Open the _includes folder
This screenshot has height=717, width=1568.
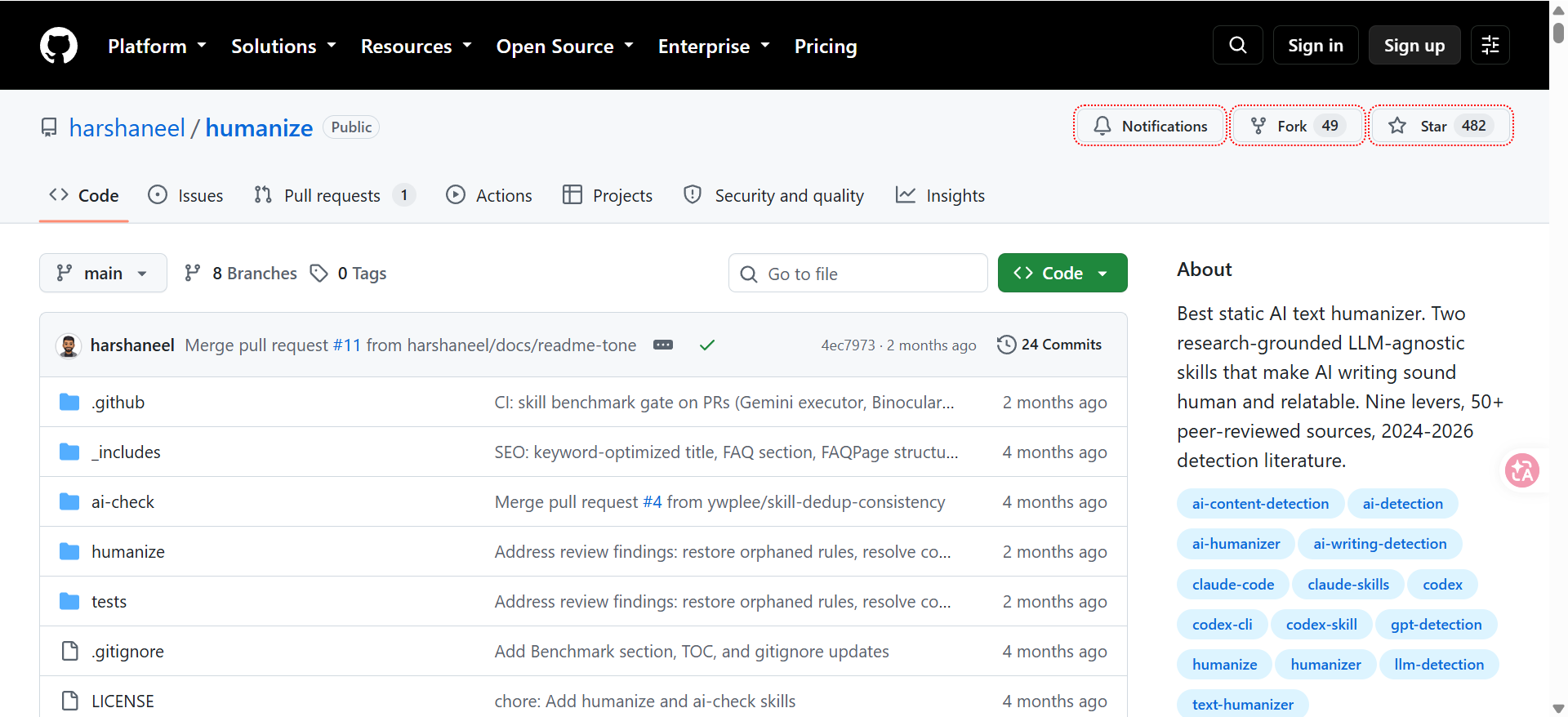126,452
